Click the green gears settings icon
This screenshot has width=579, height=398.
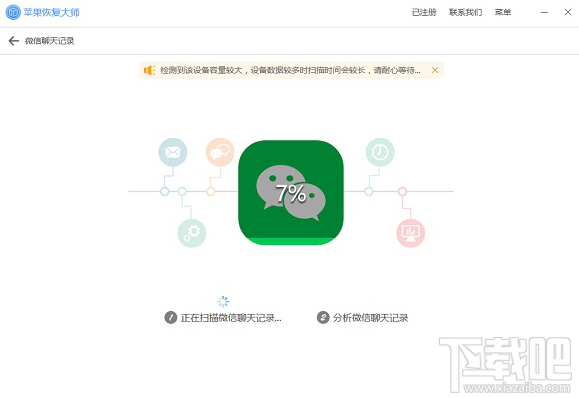coord(192,233)
